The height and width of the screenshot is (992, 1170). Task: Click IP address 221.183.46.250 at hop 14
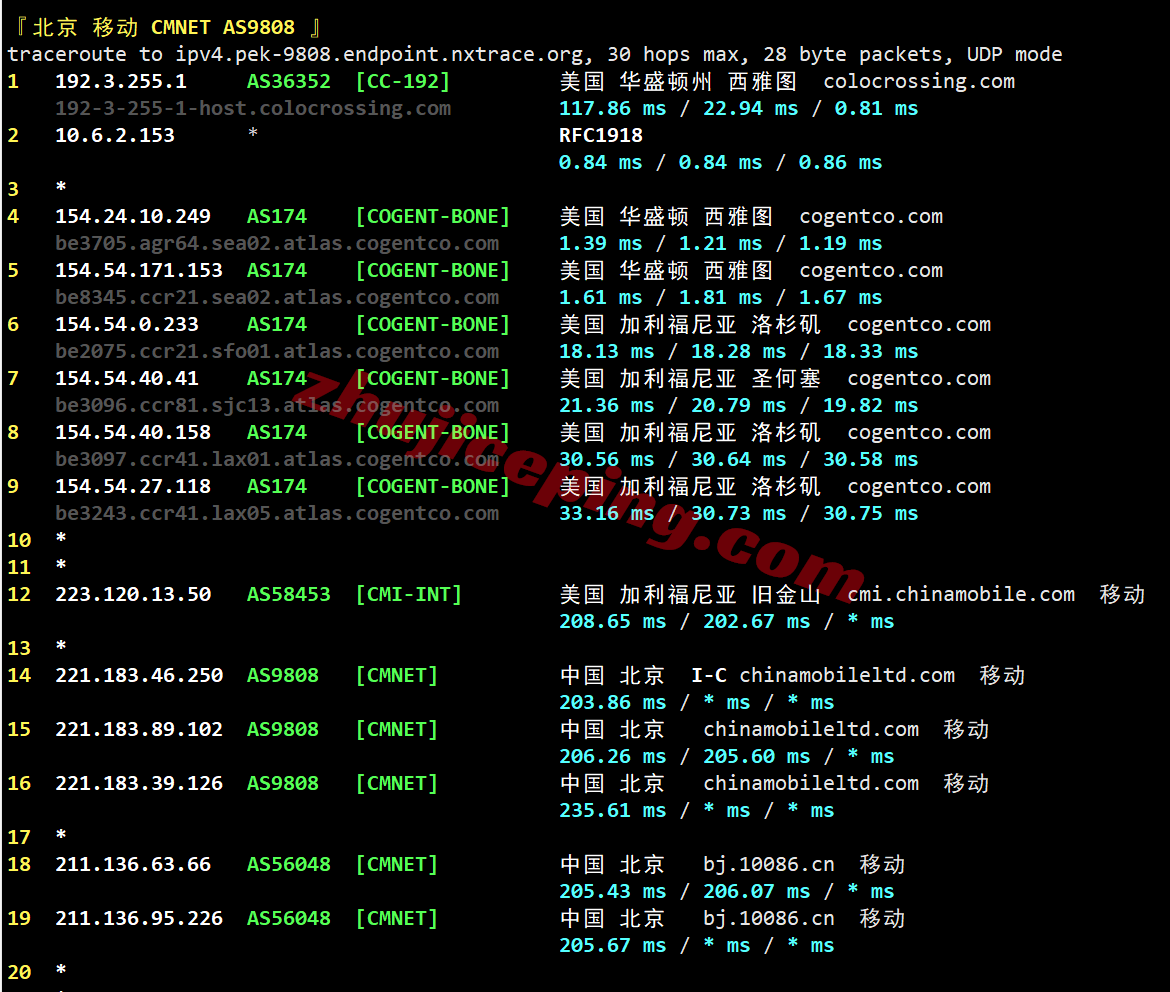tap(139, 675)
